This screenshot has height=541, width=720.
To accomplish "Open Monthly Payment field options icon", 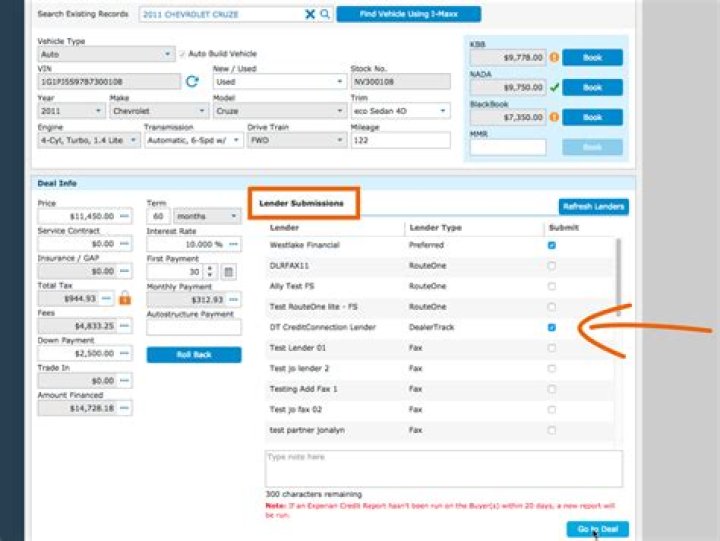I will (233, 299).
